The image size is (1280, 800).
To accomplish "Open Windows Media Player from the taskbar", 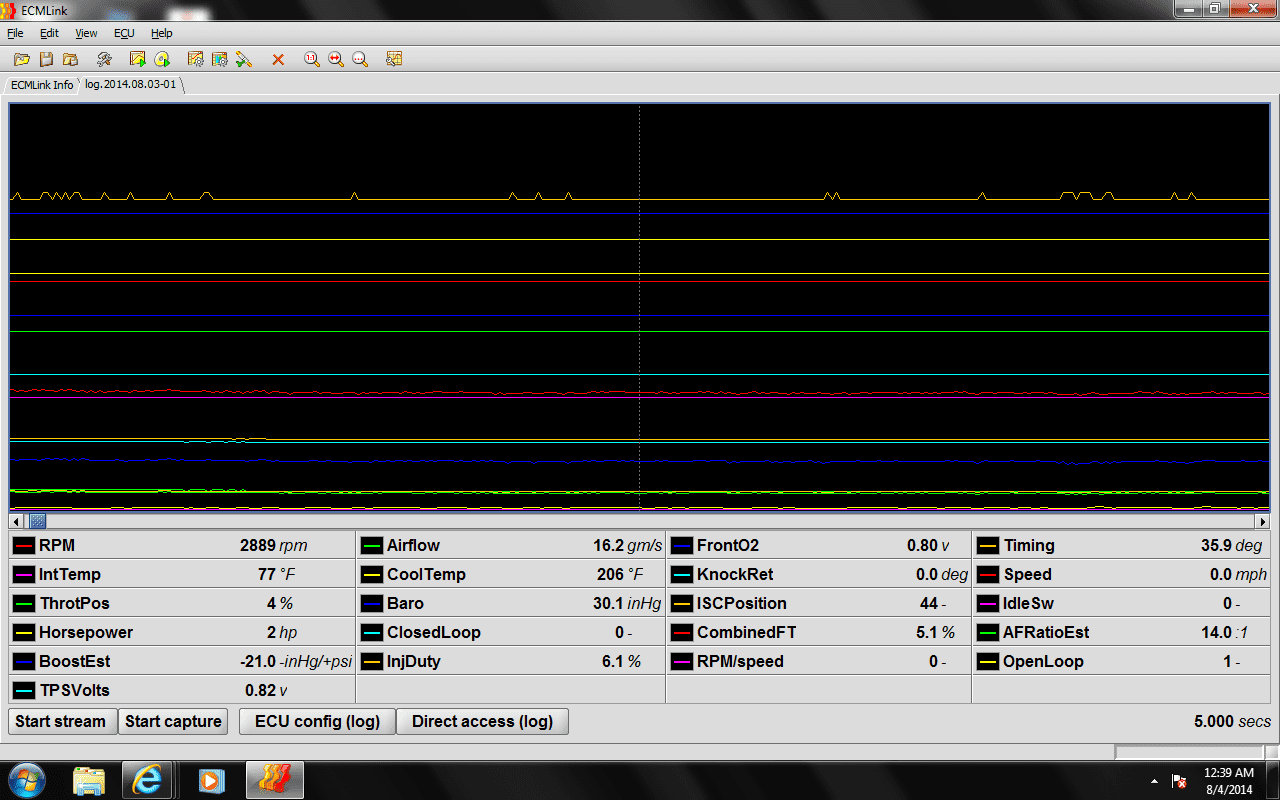I will coord(211,780).
